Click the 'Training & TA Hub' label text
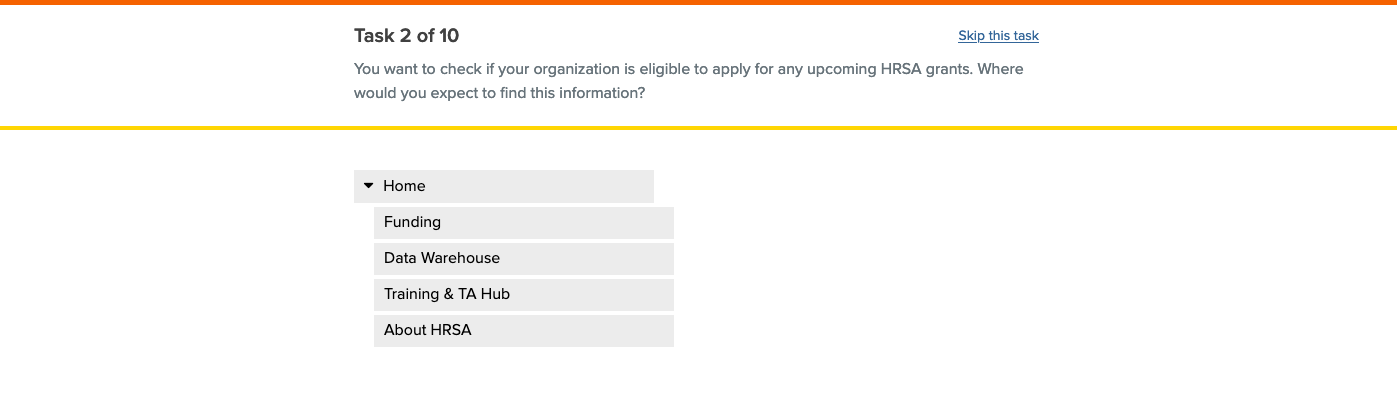1397x410 pixels. (x=447, y=294)
